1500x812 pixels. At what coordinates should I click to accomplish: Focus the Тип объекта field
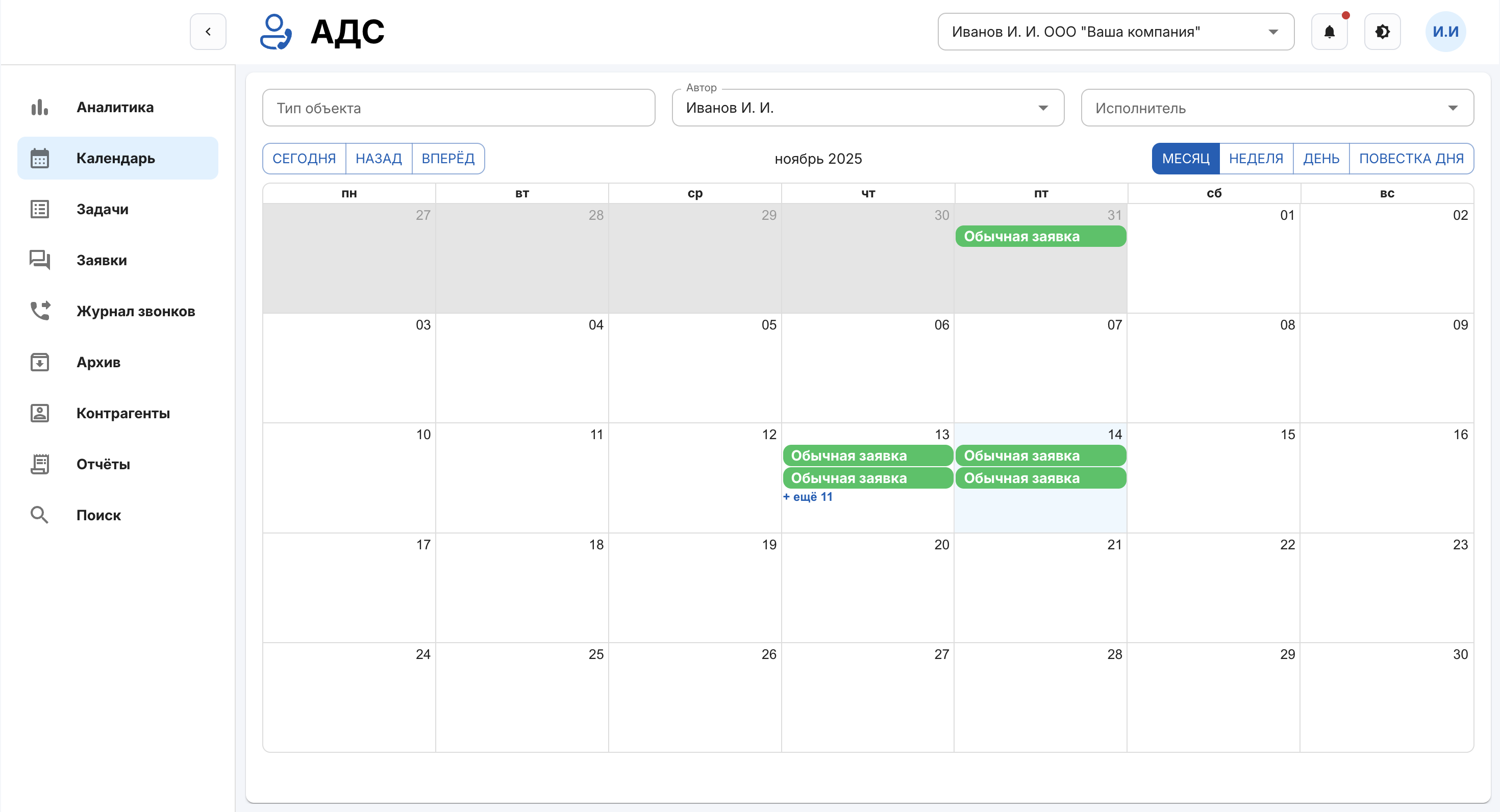point(459,108)
